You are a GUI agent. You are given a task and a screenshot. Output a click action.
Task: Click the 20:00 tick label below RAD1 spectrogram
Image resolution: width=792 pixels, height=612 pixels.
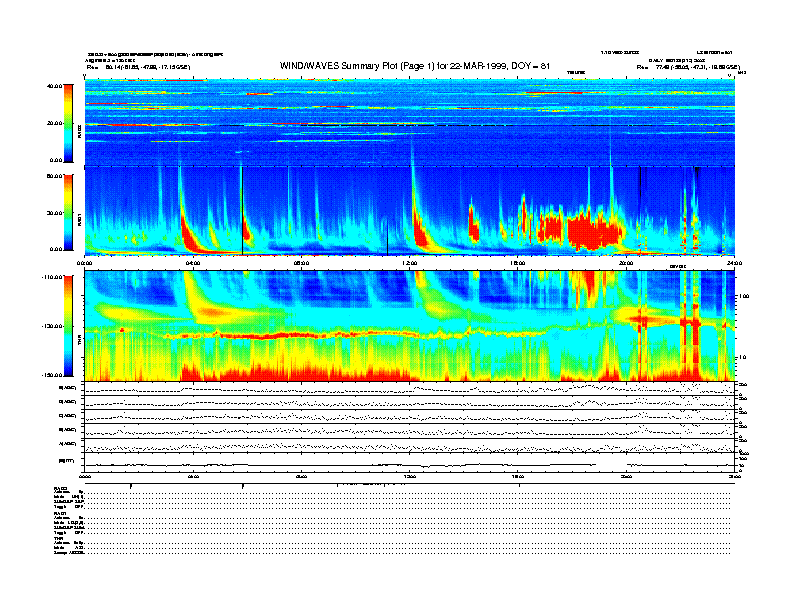(x=626, y=263)
